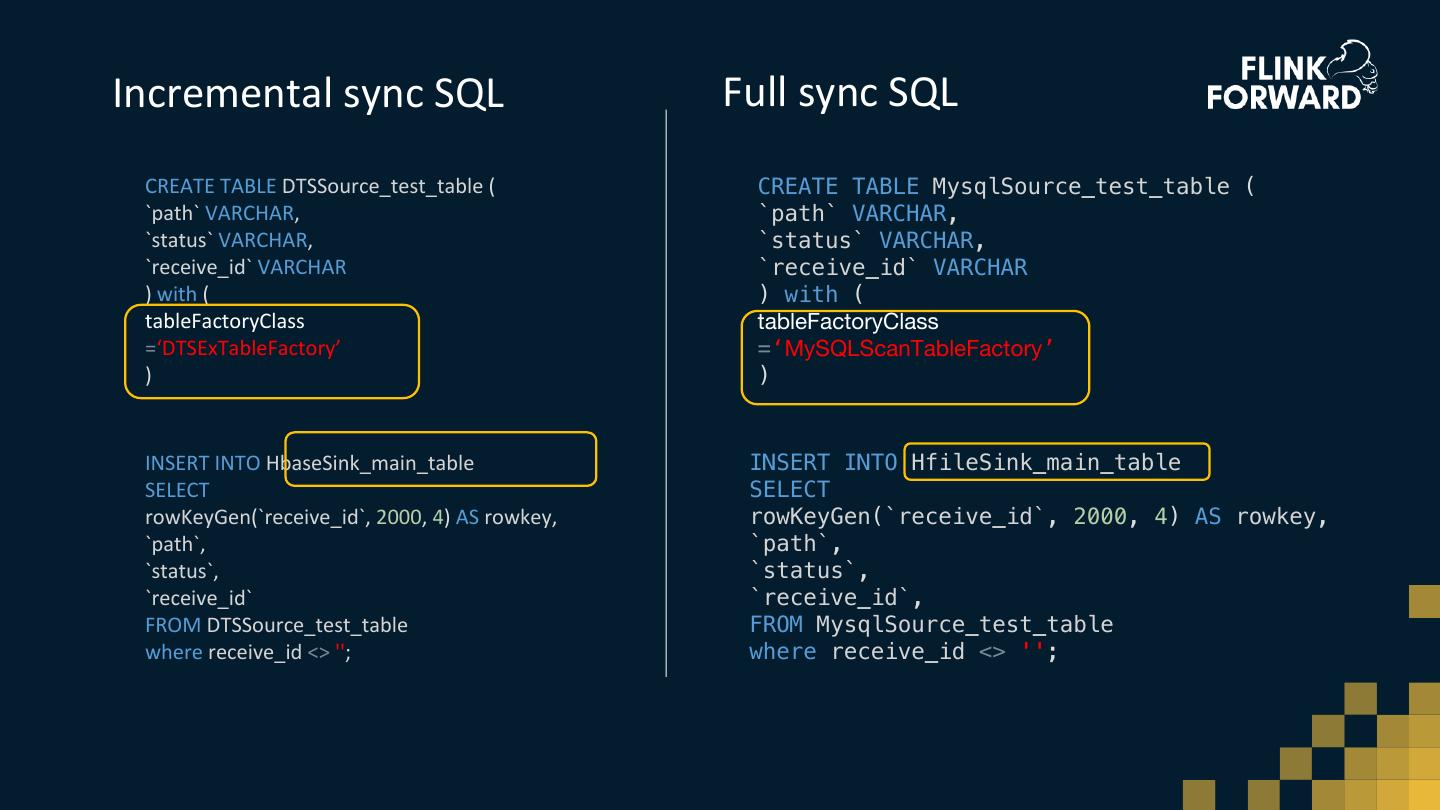Viewport: 1440px width, 810px height.
Task: Click 'FROM MysqlSource_test_table' line
Action: point(931,625)
